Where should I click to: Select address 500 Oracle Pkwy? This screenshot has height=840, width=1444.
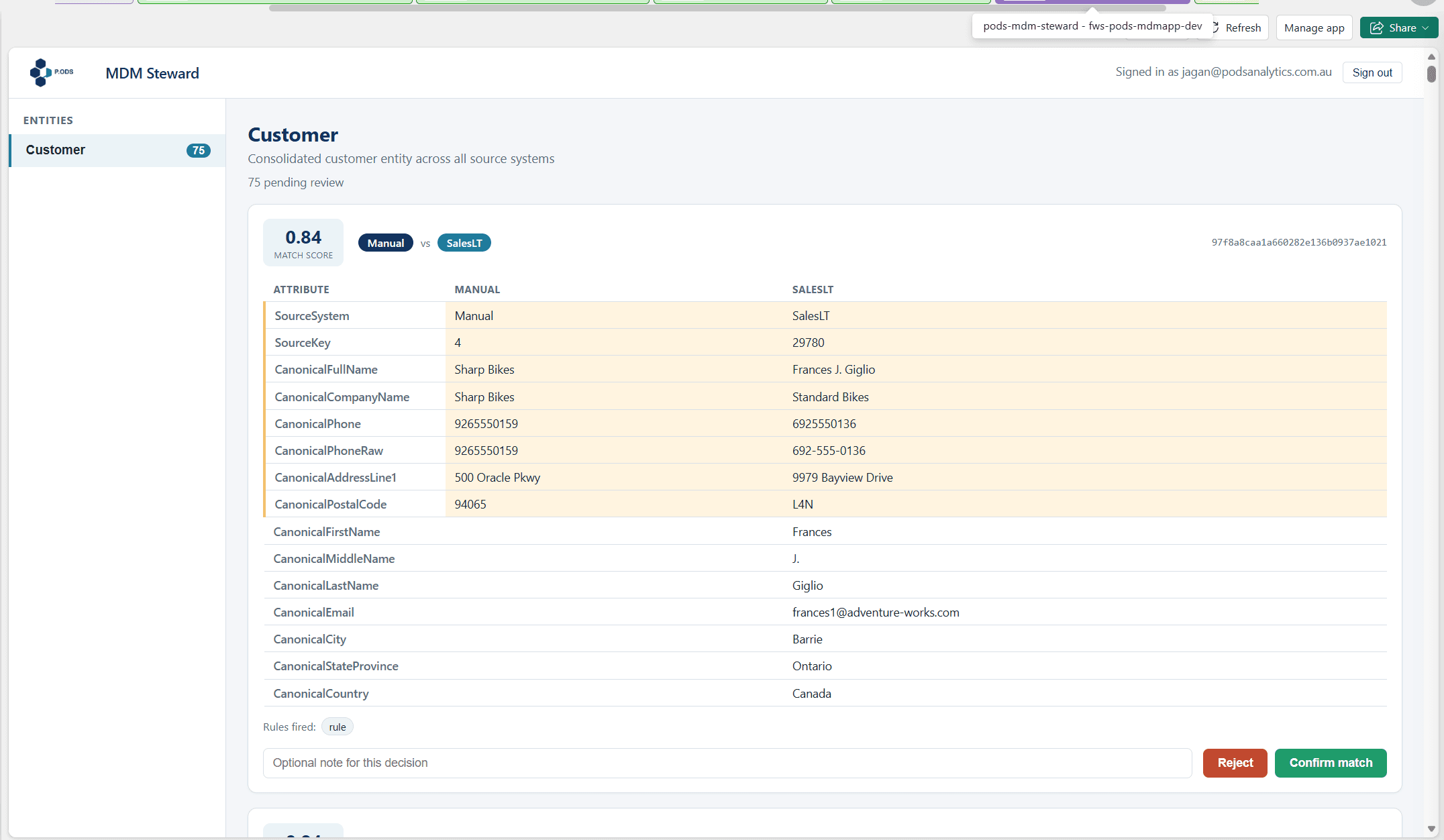point(497,478)
